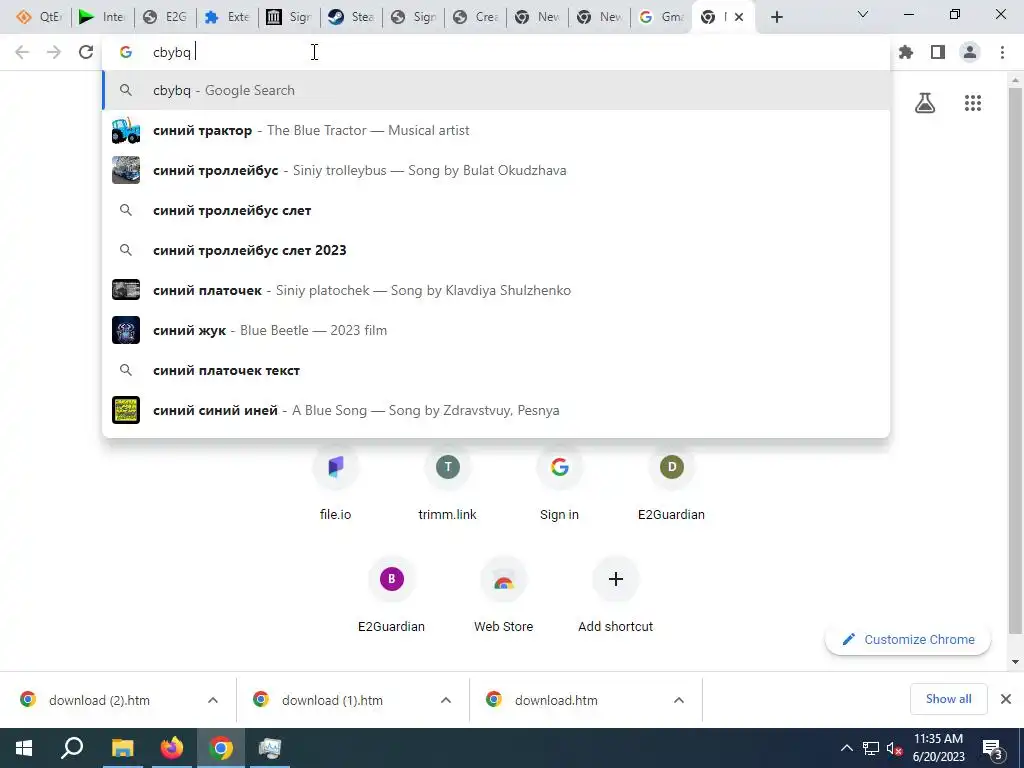Open the Web Store shortcut
The width and height of the screenshot is (1024, 768).
504,596
